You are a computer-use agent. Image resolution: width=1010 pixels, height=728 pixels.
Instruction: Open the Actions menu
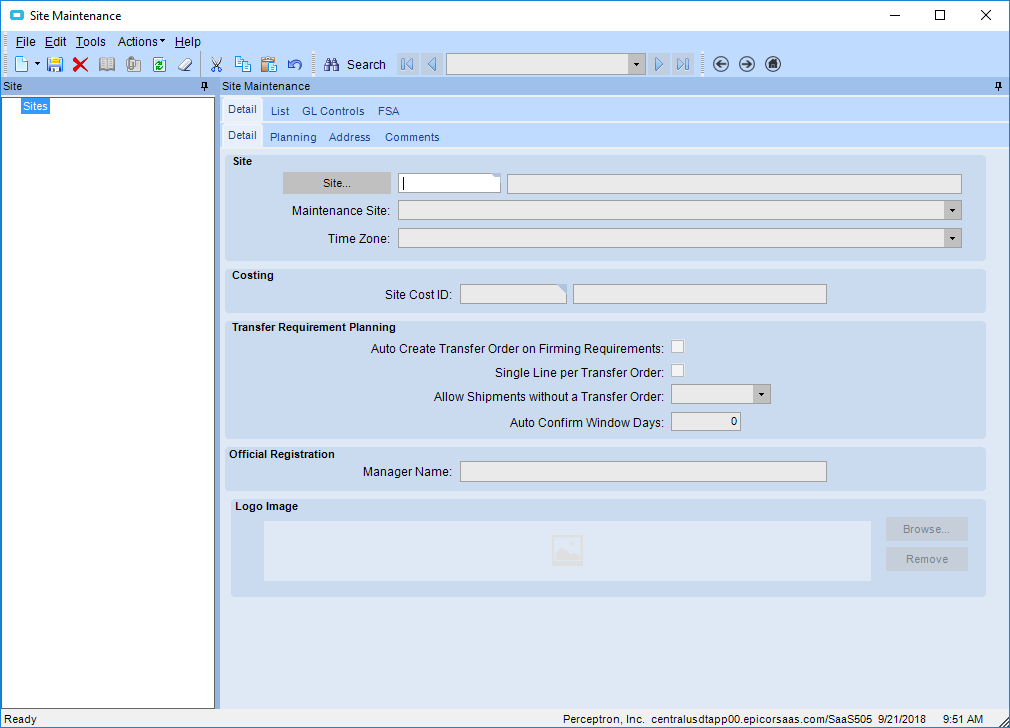[140, 42]
